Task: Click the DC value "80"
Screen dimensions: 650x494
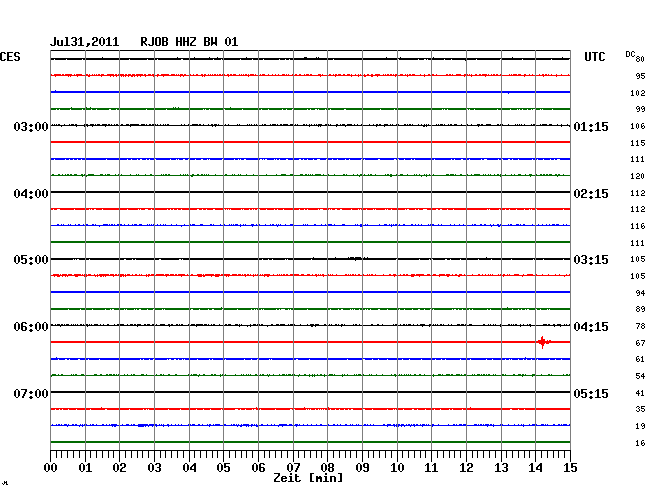Action: point(640,59)
